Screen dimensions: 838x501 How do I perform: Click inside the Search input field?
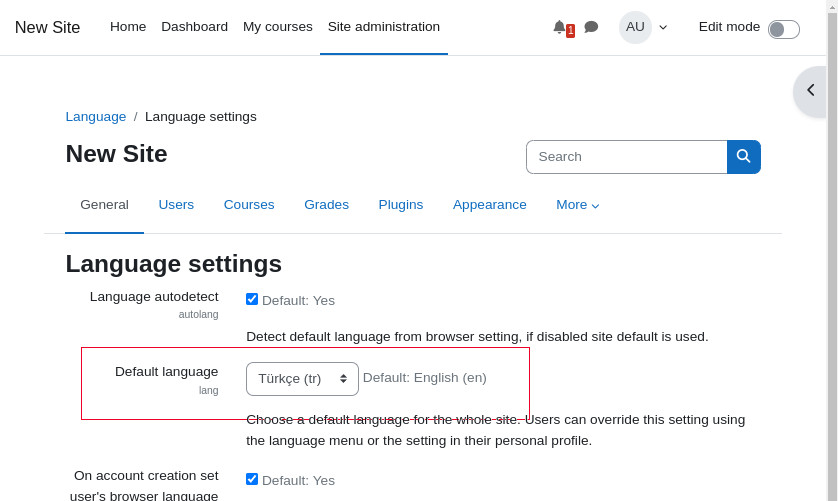pos(626,157)
